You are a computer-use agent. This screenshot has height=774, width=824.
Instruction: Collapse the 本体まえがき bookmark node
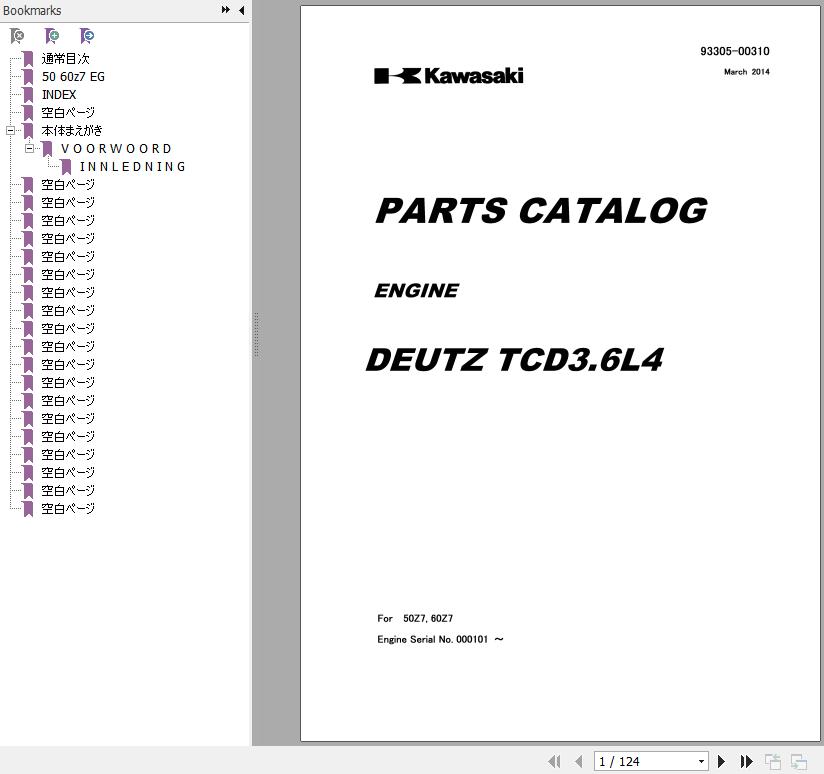click(10, 130)
